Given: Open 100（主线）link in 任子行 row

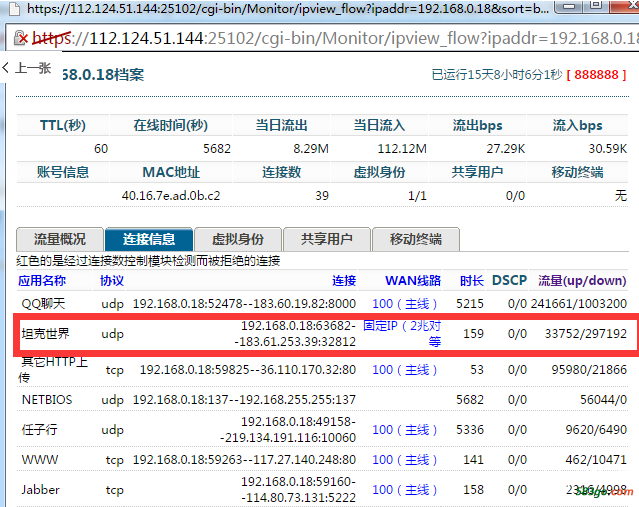Looking at the screenshot, I should [405, 430].
